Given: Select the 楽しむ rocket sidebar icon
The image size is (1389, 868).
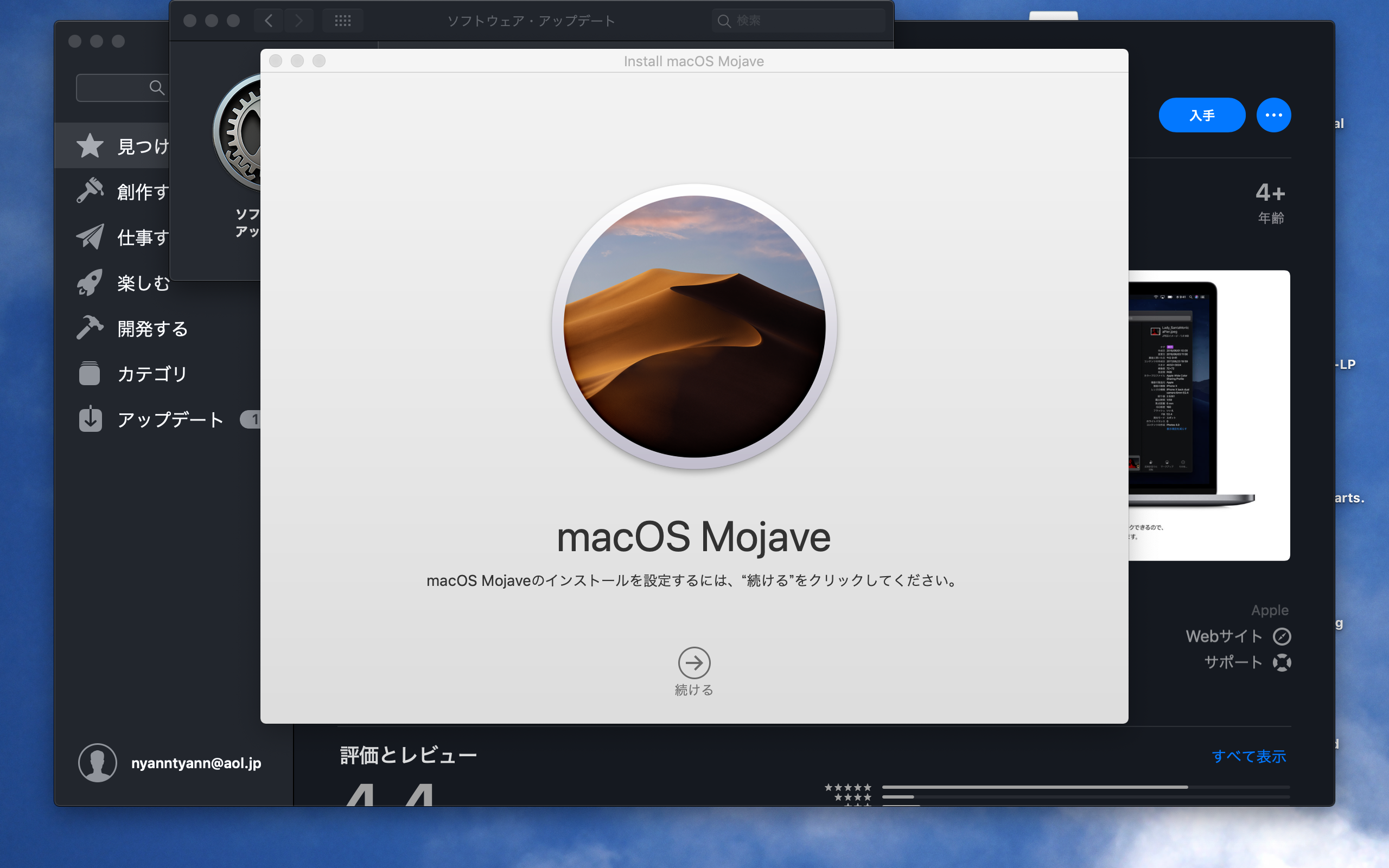Looking at the screenshot, I should pos(90,283).
